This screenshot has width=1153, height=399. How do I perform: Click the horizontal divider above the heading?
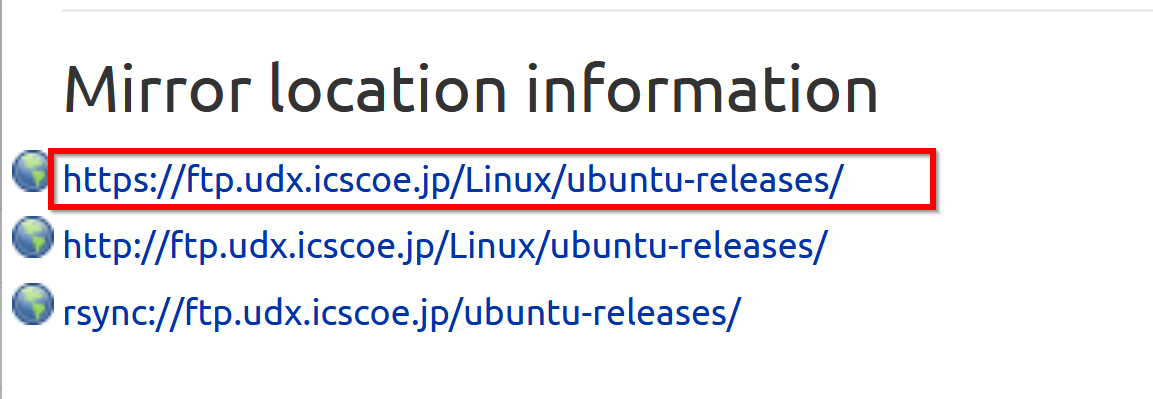click(607, 10)
